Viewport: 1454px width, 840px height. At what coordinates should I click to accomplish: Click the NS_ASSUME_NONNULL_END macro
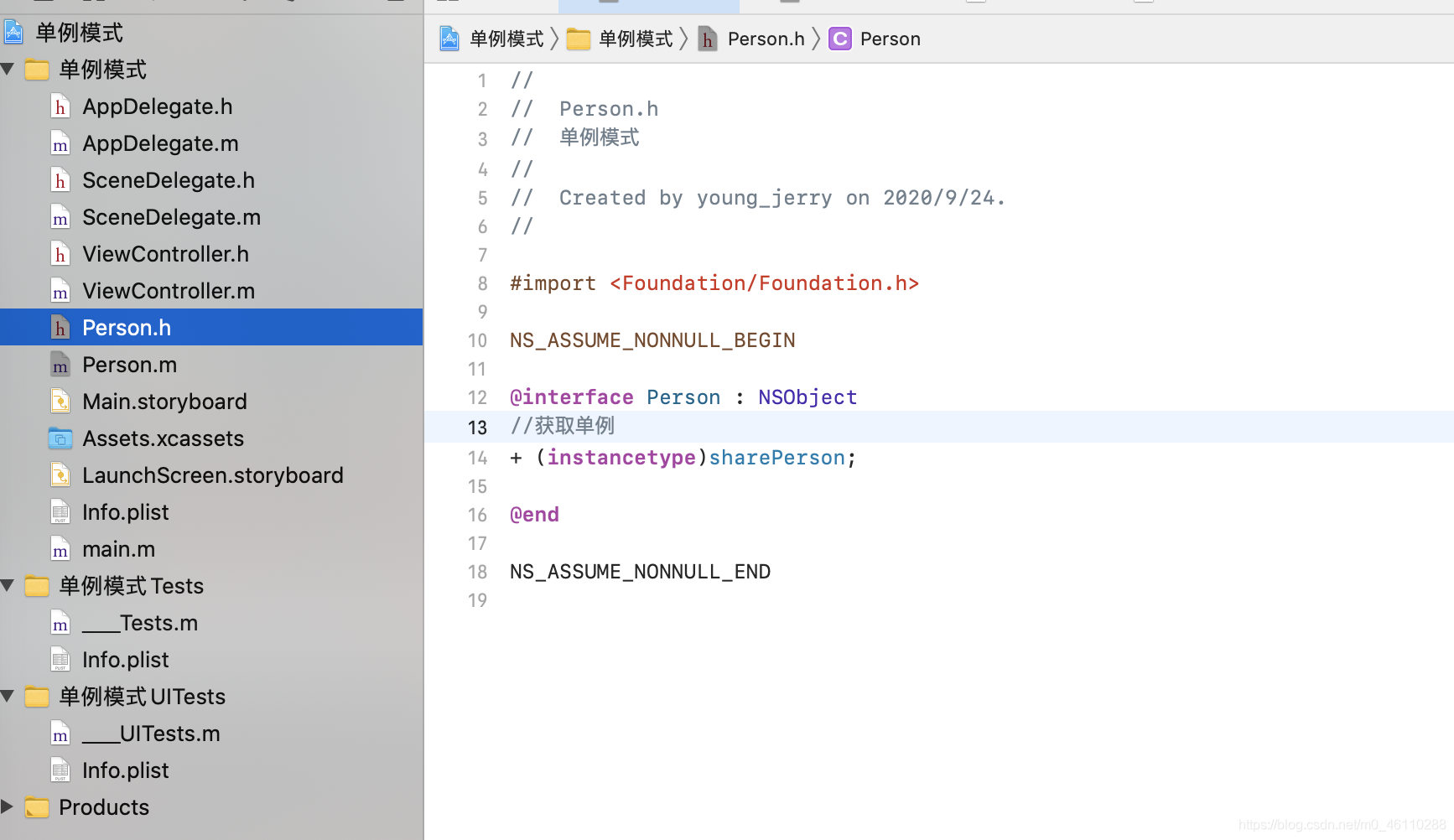tap(640, 572)
